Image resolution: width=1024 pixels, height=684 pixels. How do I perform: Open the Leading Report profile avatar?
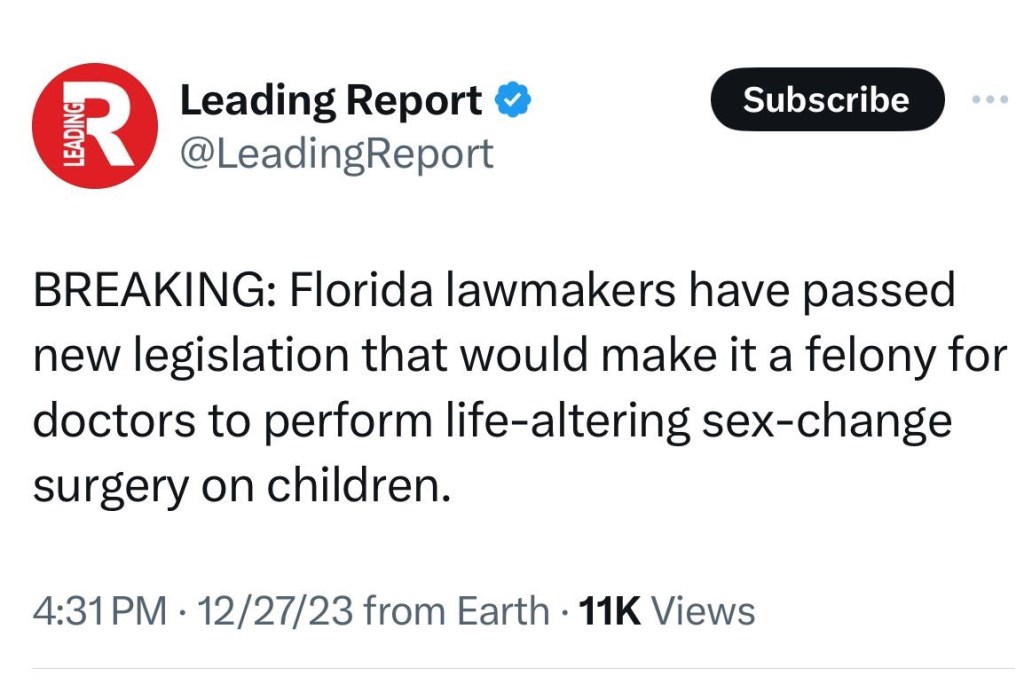coord(95,127)
